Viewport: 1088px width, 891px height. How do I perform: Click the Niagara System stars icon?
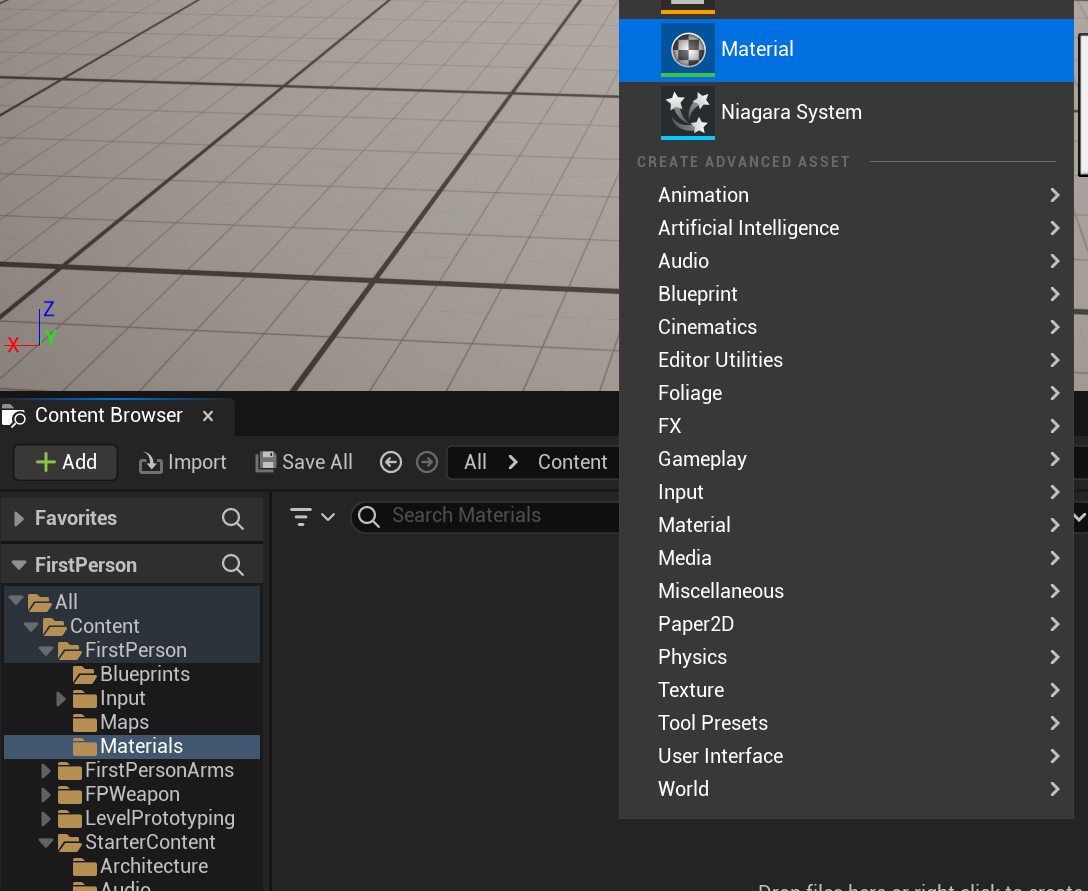coord(688,112)
